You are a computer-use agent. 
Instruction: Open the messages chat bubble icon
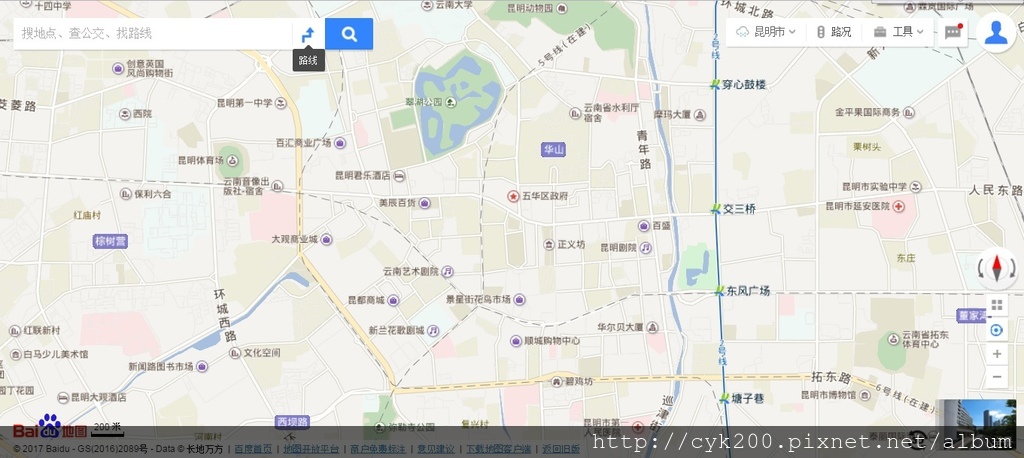[x=953, y=33]
